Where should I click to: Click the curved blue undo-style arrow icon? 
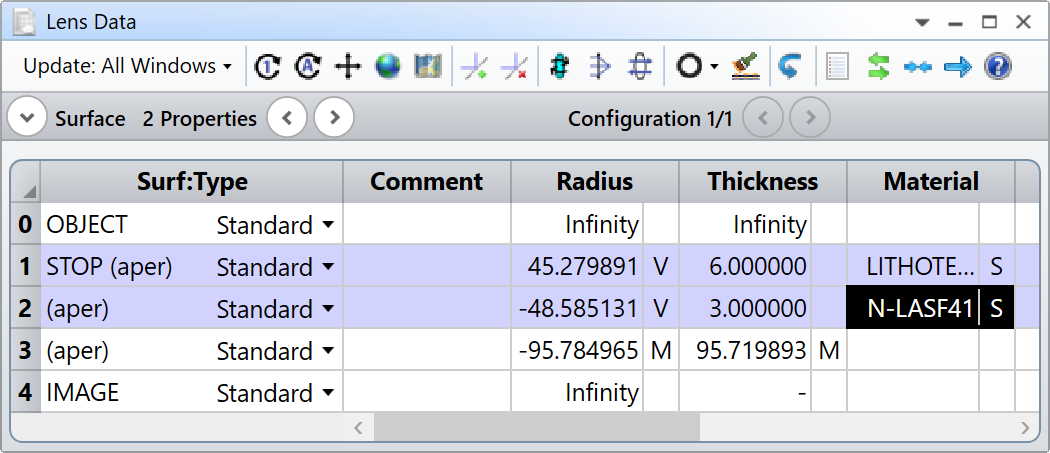[790, 66]
